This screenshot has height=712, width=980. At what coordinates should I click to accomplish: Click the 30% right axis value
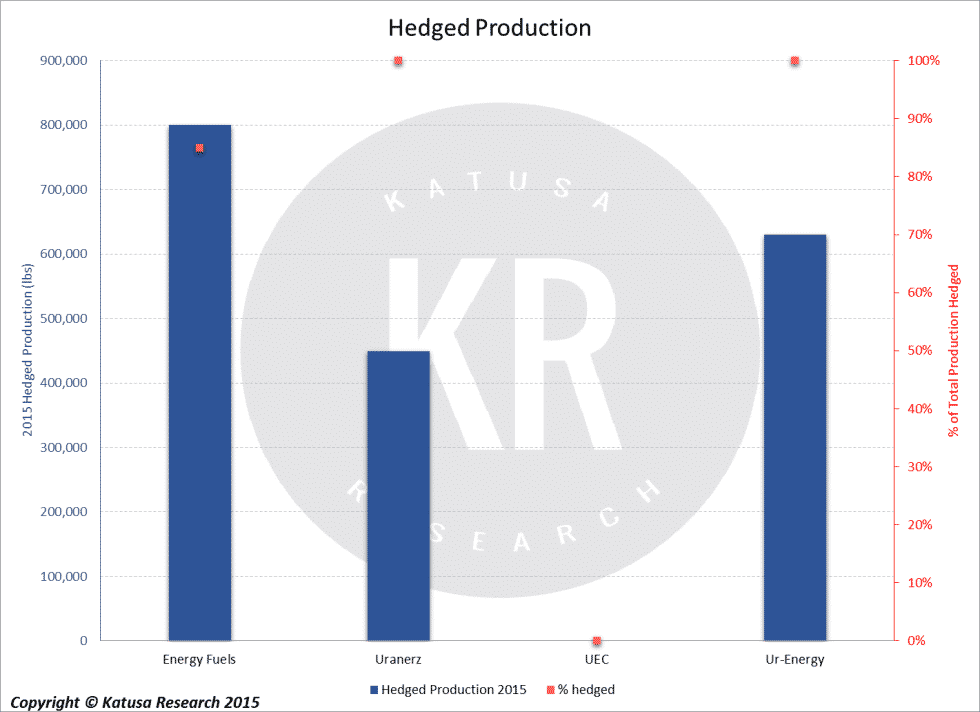[920, 466]
